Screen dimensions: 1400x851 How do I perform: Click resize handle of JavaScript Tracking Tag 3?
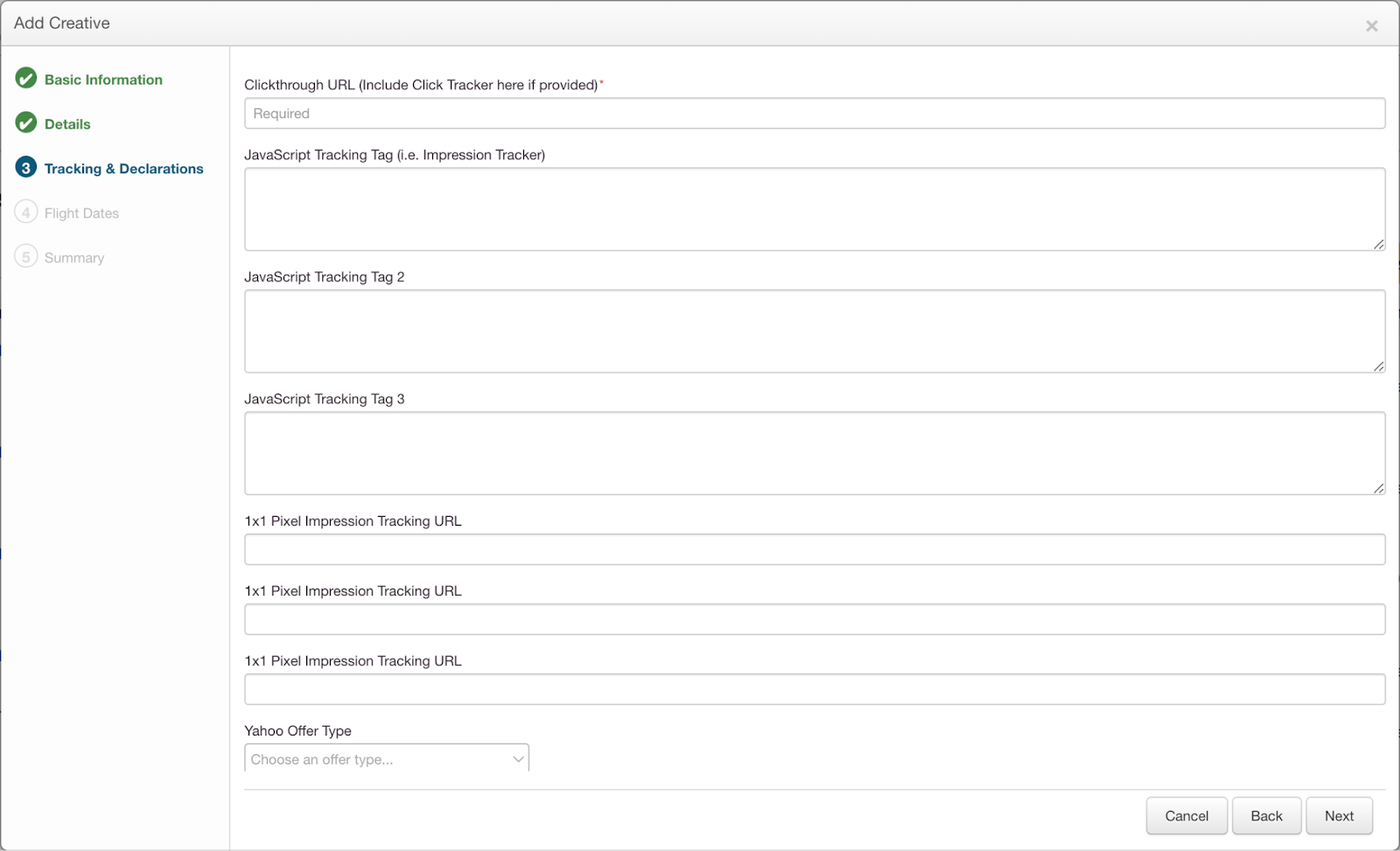[1378, 488]
